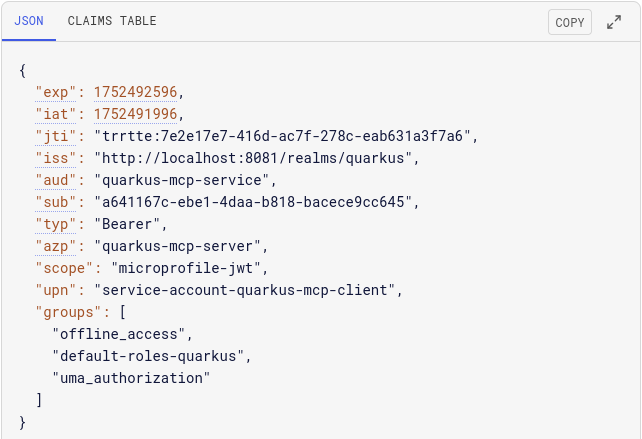Click the iat timestamp value 1752491996
The width and height of the screenshot is (642, 439).
click(136, 114)
